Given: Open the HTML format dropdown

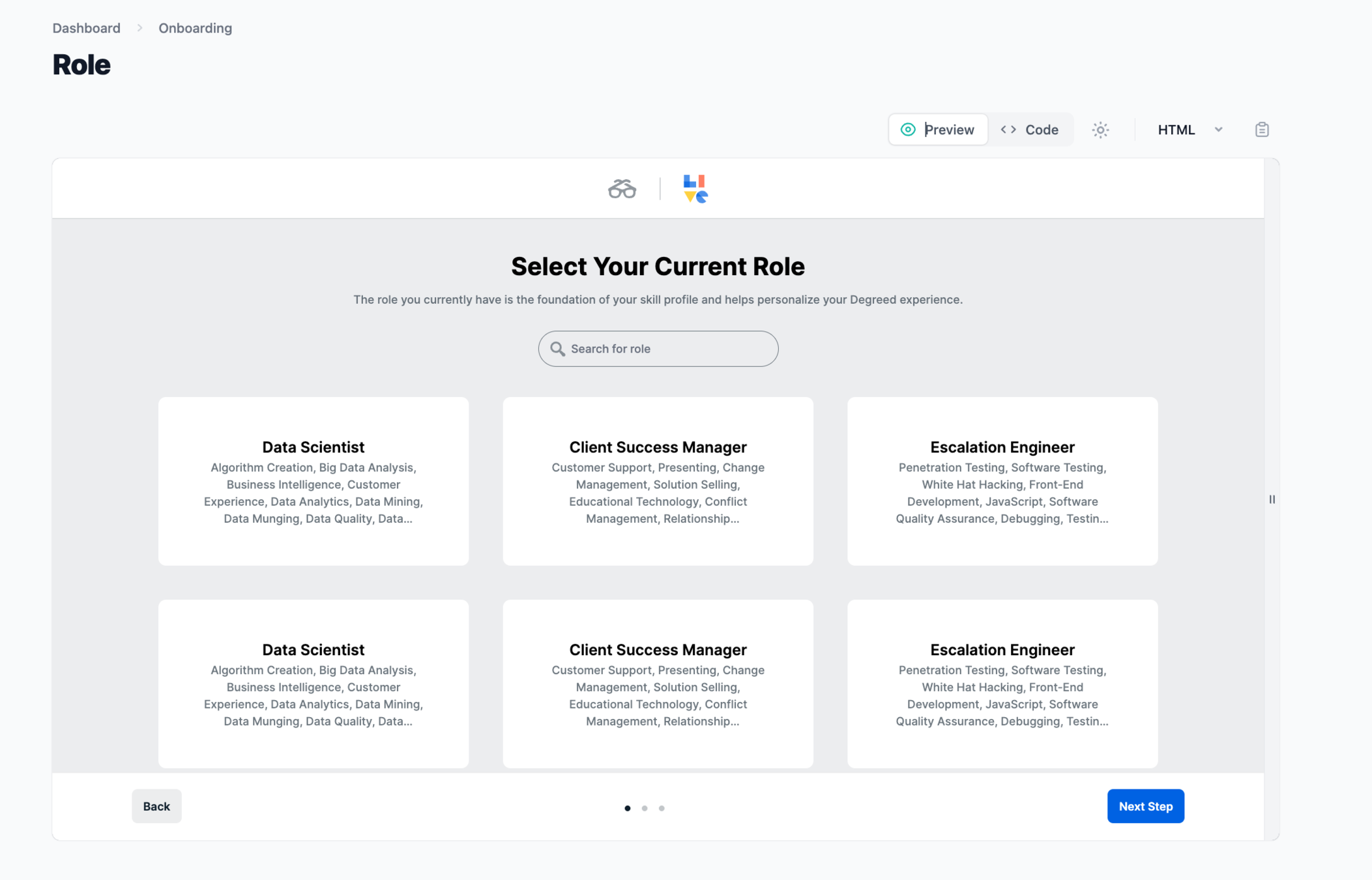Looking at the screenshot, I should pos(1176,130).
